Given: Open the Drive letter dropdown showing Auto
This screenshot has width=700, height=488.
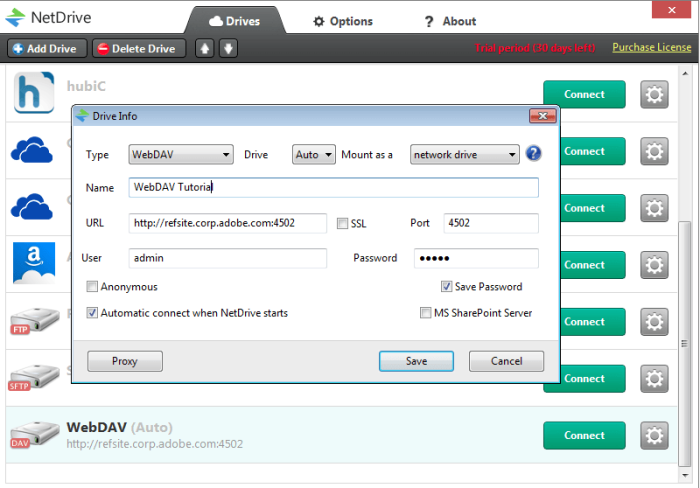Looking at the screenshot, I should coord(313,154).
